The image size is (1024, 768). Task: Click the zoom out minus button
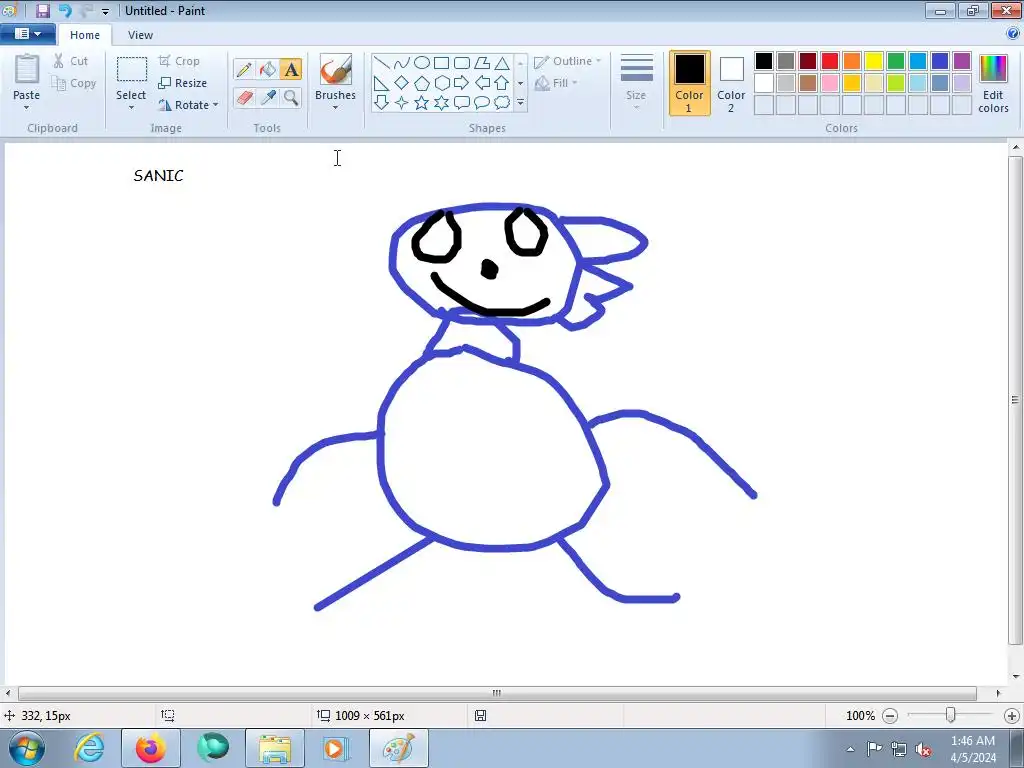click(x=890, y=716)
